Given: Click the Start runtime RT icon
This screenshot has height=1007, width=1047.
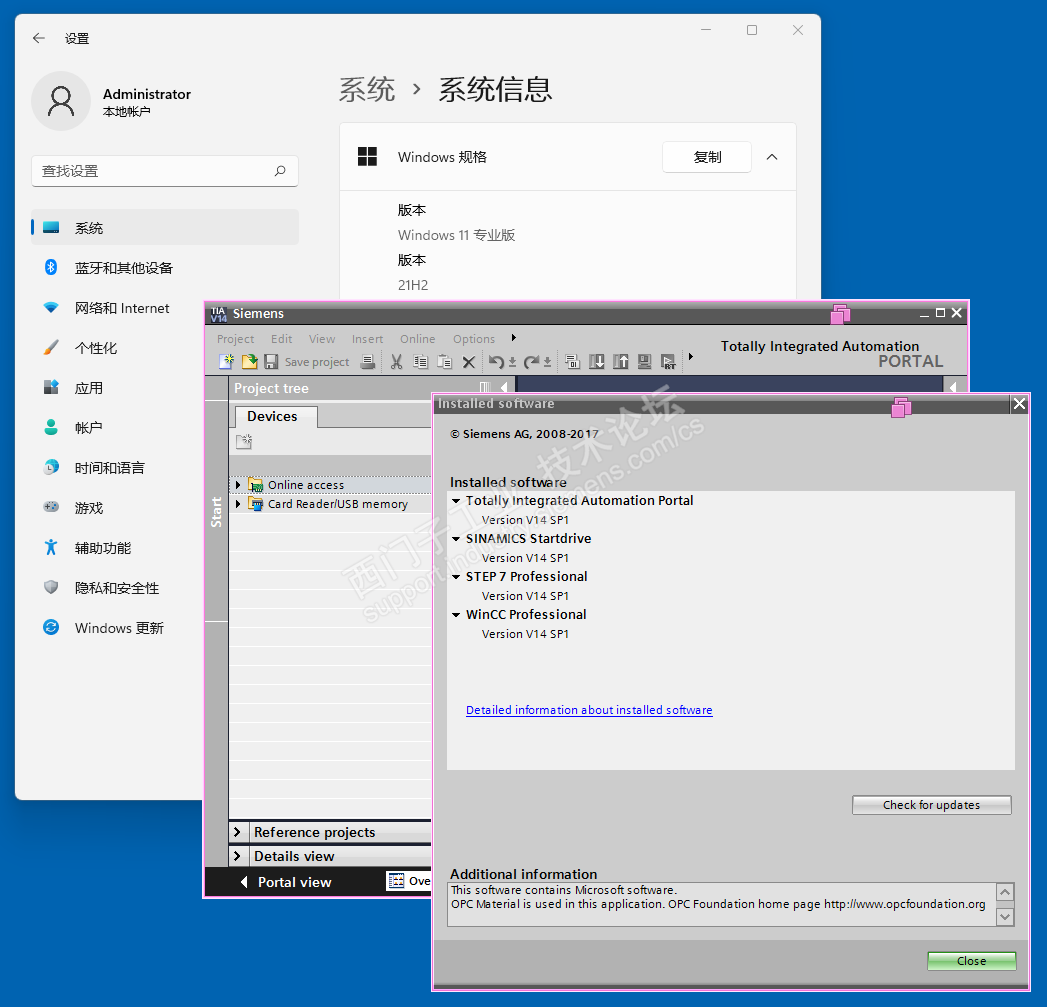Looking at the screenshot, I should pyautogui.click(x=668, y=362).
